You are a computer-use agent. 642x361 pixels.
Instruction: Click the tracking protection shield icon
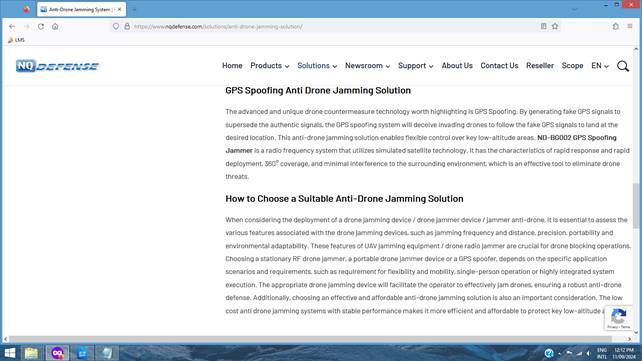click(x=116, y=26)
